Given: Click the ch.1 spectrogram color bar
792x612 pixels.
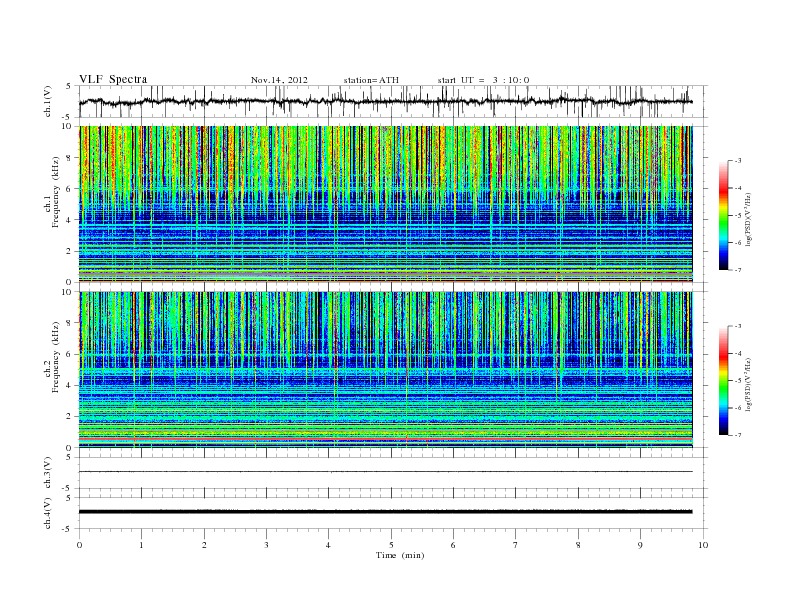Looking at the screenshot, I should pos(723,215).
